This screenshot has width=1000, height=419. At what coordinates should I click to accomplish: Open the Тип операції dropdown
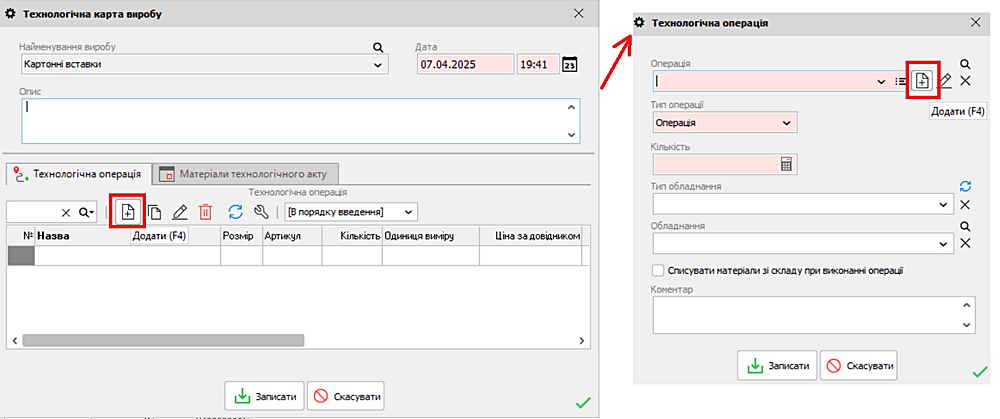[x=787, y=123]
